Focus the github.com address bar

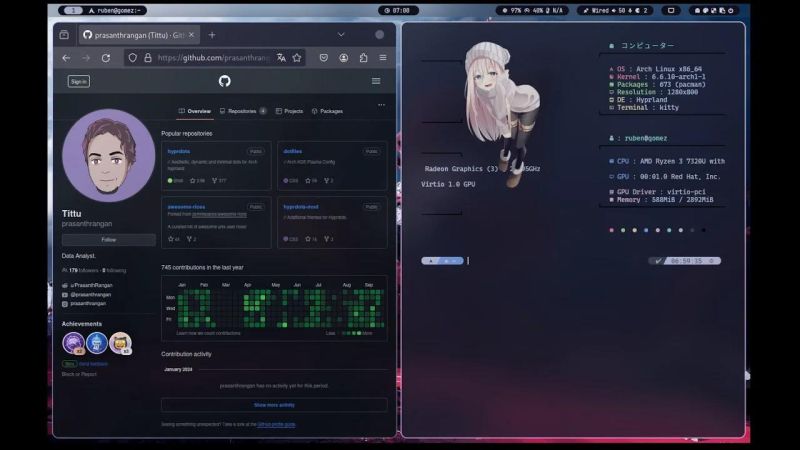point(213,58)
